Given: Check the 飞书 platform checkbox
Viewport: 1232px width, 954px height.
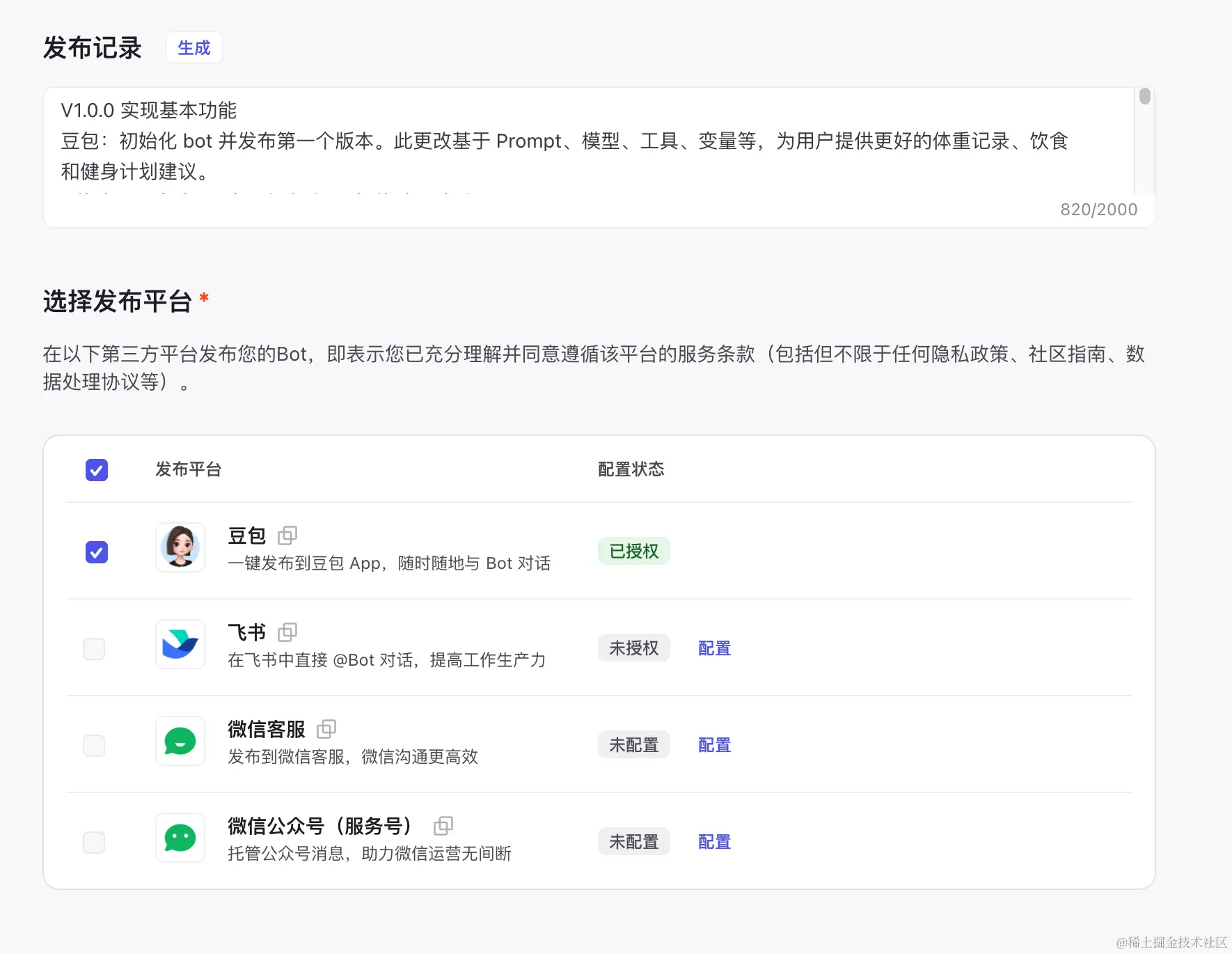Looking at the screenshot, I should click(x=94, y=649).
